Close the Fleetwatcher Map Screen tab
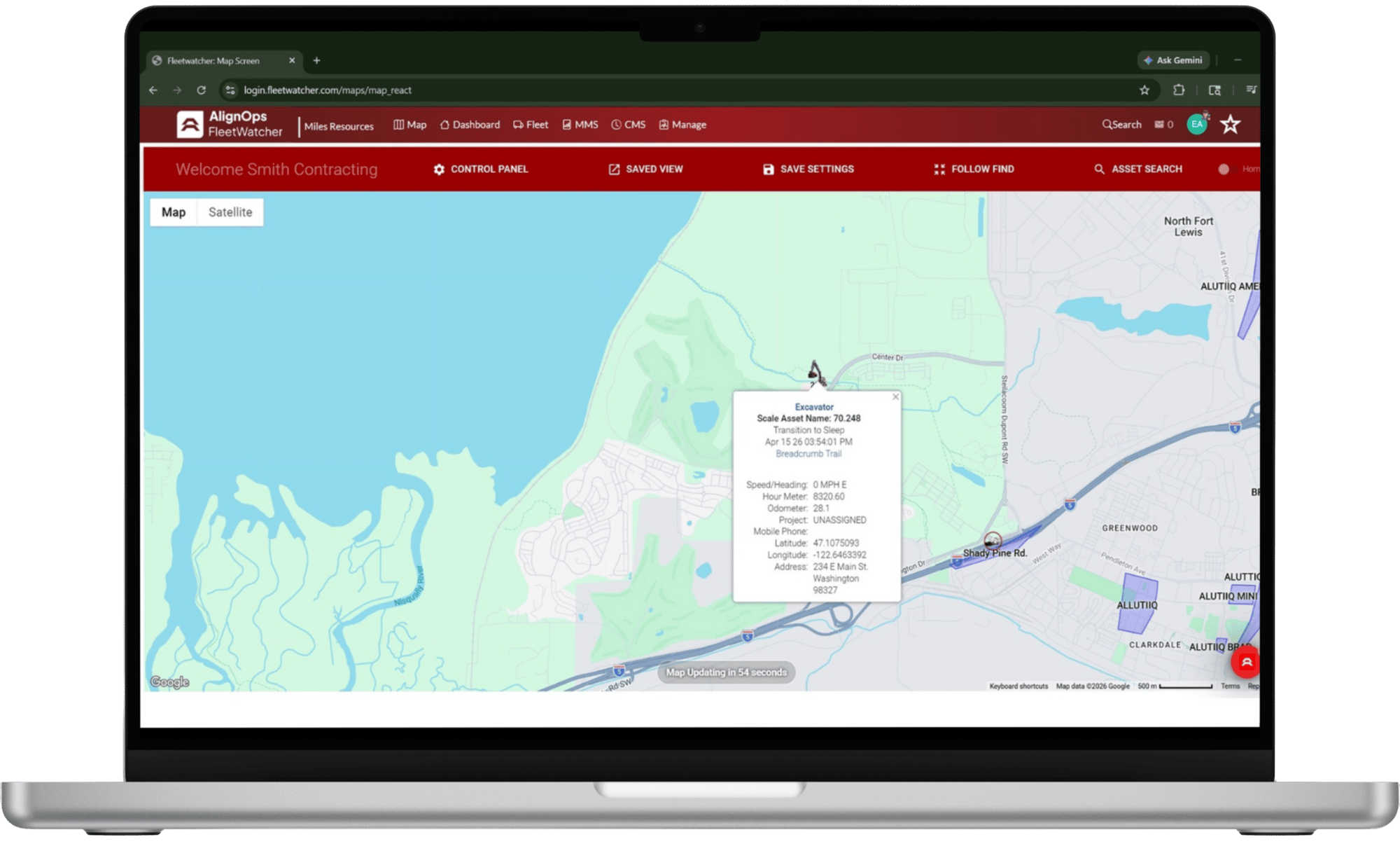This screenshot has width=1400, height=844. tap(292, 61)
